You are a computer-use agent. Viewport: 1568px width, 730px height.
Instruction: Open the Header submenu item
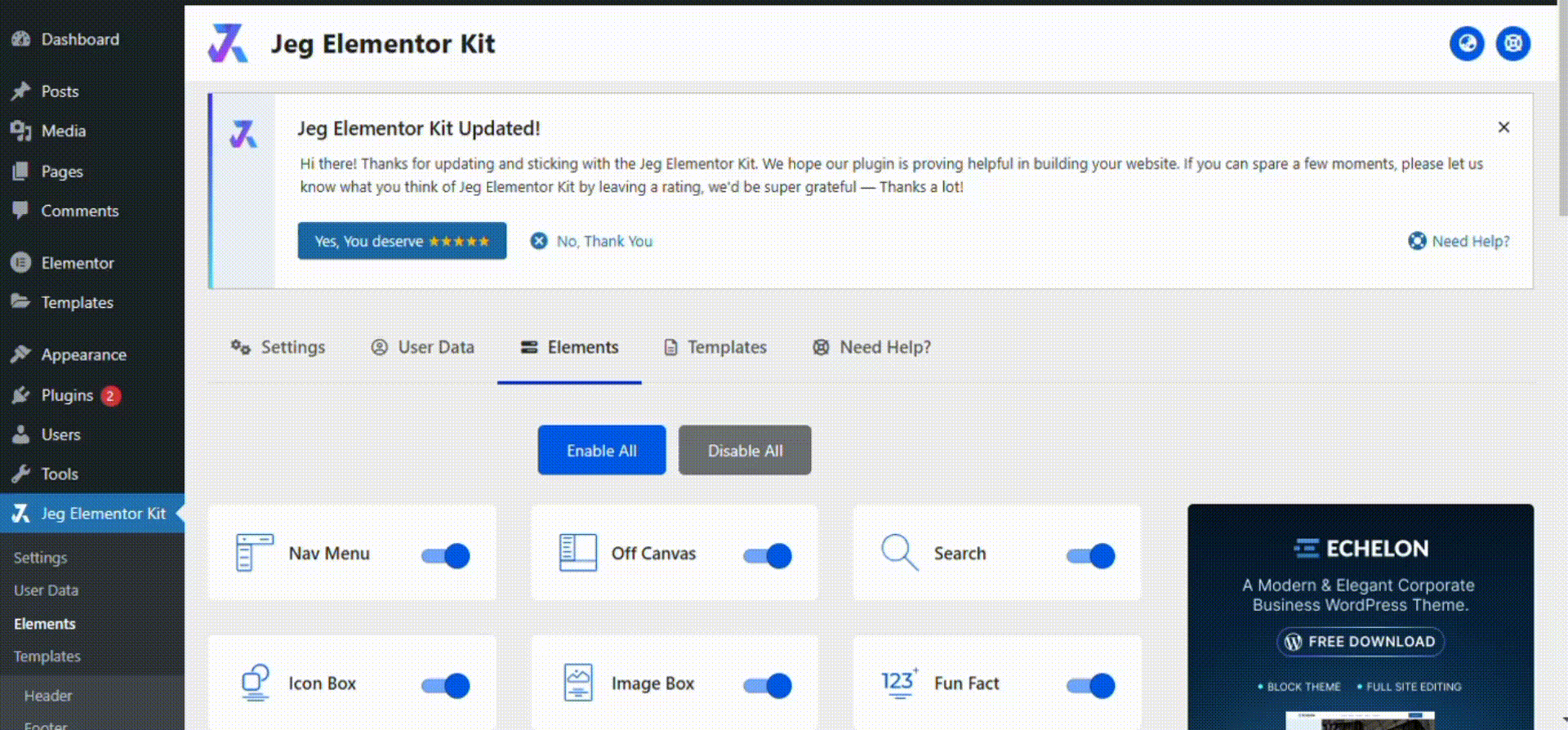pyautogui.click(x=48, y=696)
